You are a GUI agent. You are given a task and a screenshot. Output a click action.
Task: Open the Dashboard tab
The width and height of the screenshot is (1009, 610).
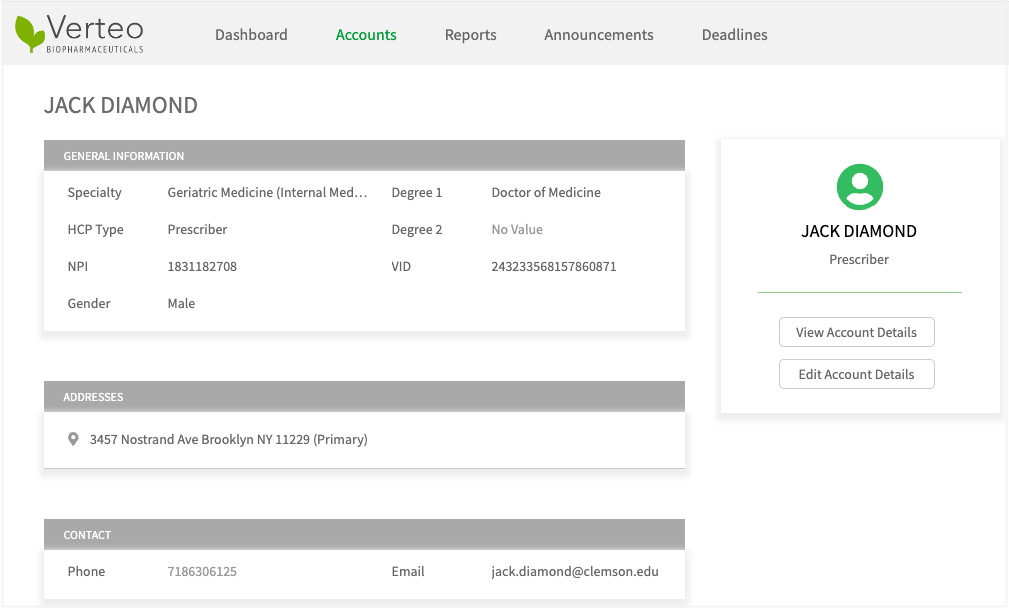(251, 35)
